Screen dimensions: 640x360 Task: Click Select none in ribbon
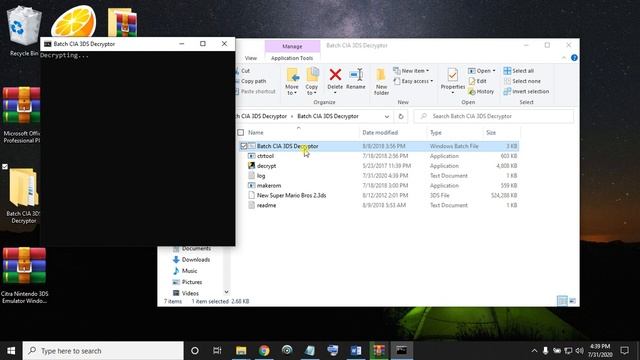(522, 81)
